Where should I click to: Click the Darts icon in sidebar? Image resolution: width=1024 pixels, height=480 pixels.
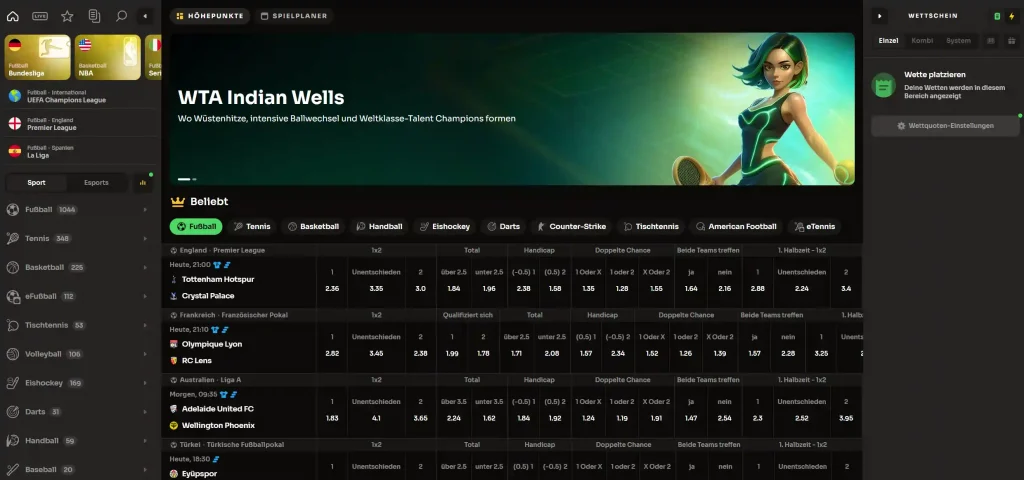[x=12, y=411]
